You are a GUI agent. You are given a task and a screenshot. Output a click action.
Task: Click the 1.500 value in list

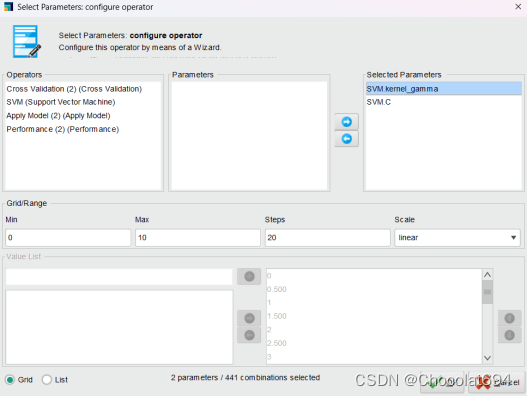(277, 316)
